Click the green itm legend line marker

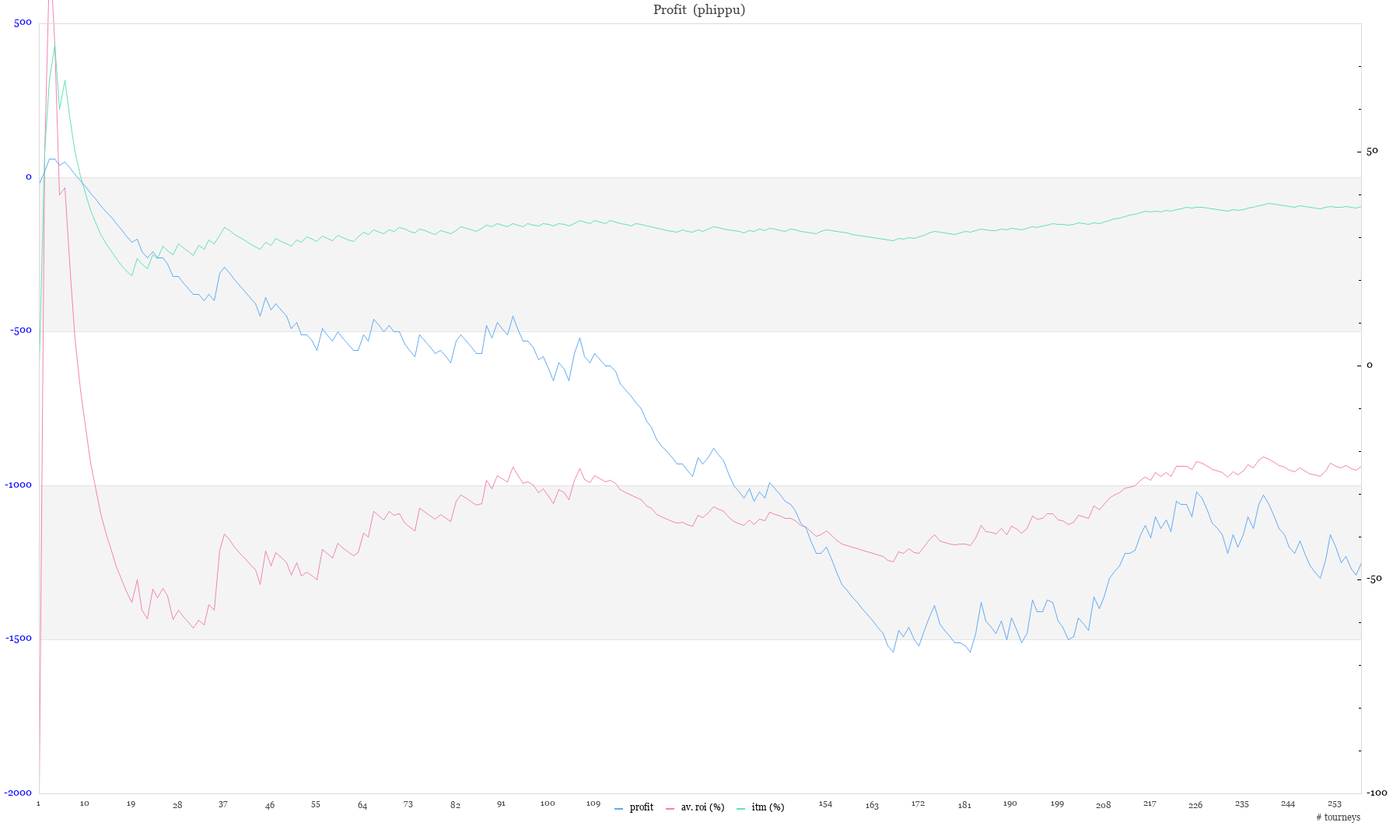740,809
